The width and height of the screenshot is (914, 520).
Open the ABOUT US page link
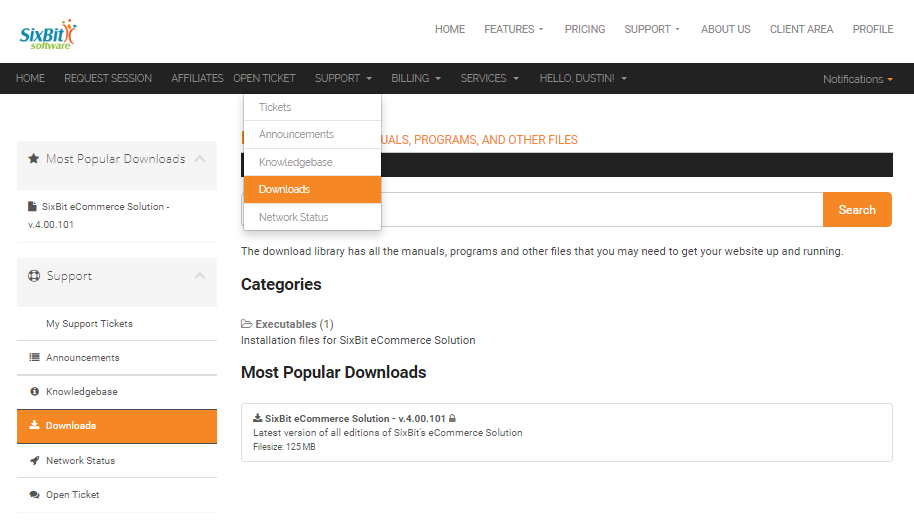pos(726,29)
